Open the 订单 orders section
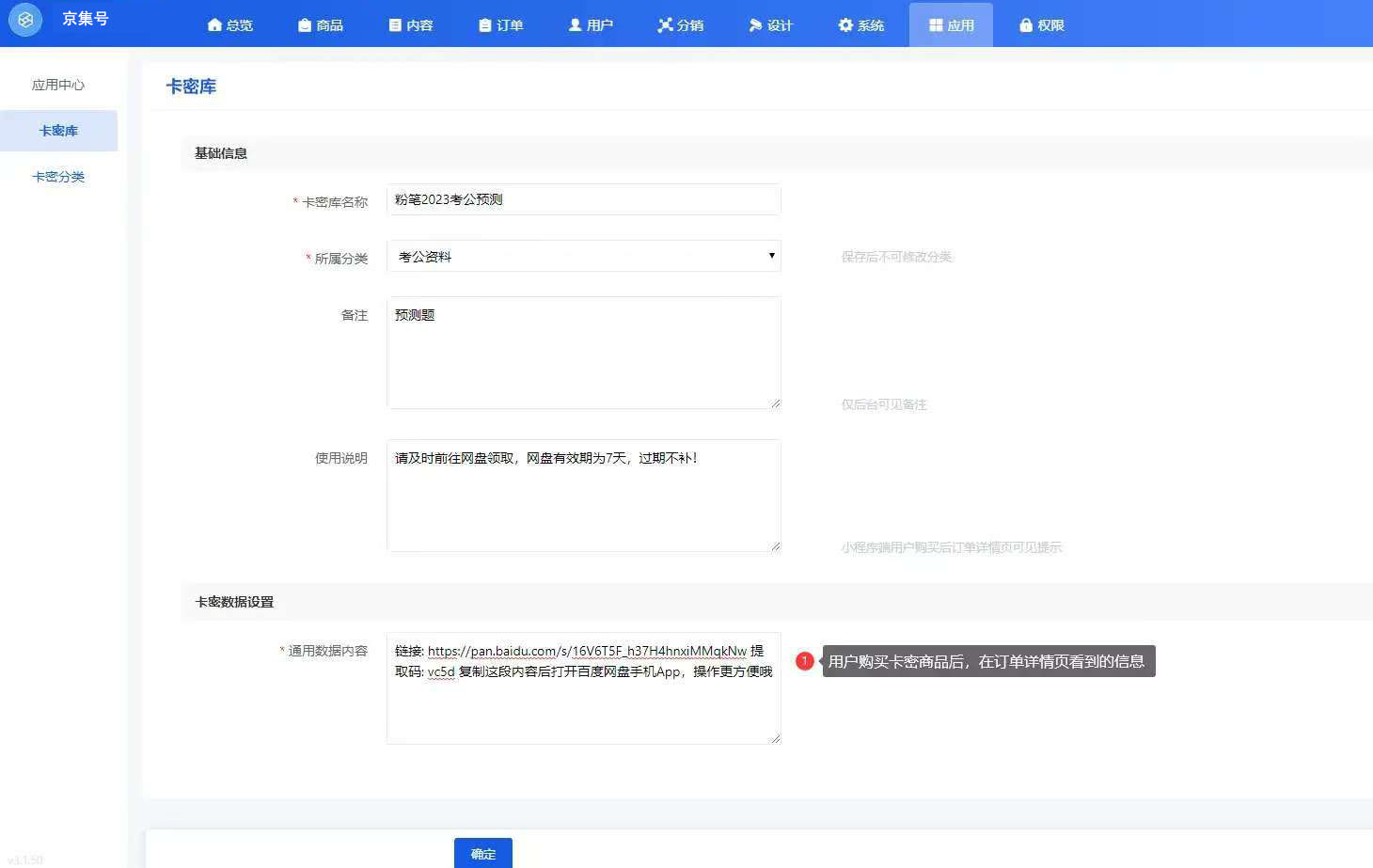Screen dimensions: 1373x868 pyautogui.click(x=500, y=25)
